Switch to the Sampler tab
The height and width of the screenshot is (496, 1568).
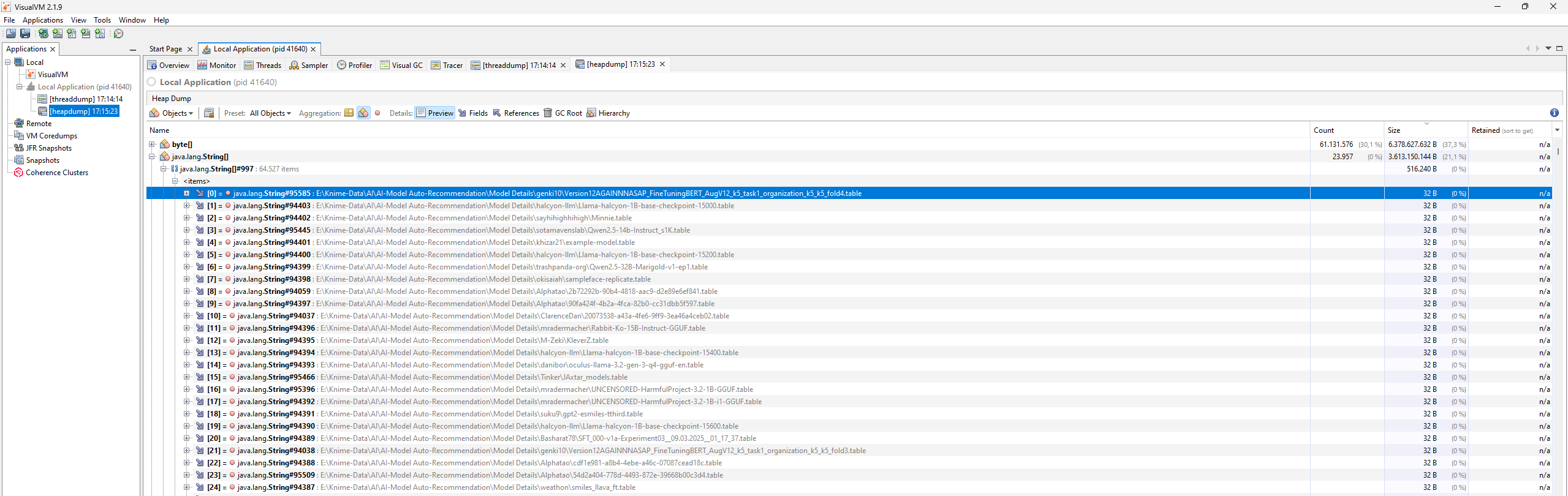[x=309, y=66]
